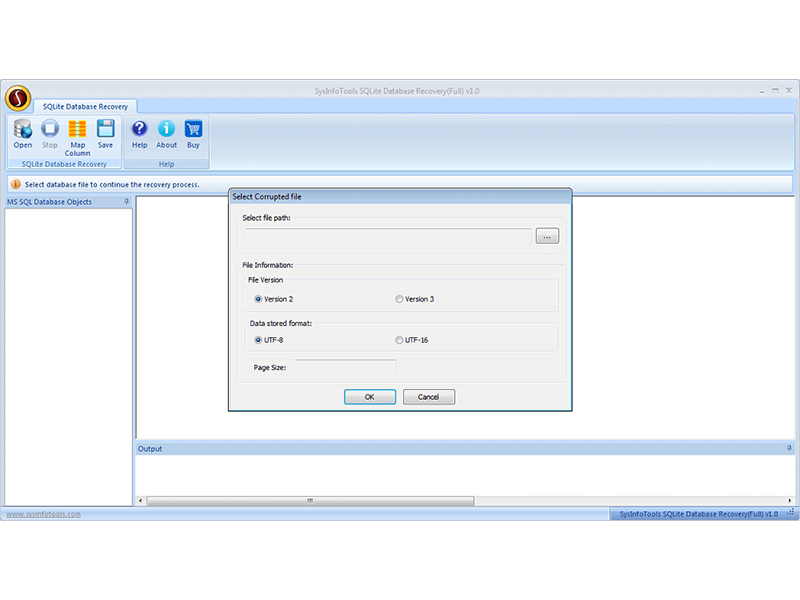Screen dimensions: 800x600
Task: Open Help from the ribbon
Action: tap(140, 129)
